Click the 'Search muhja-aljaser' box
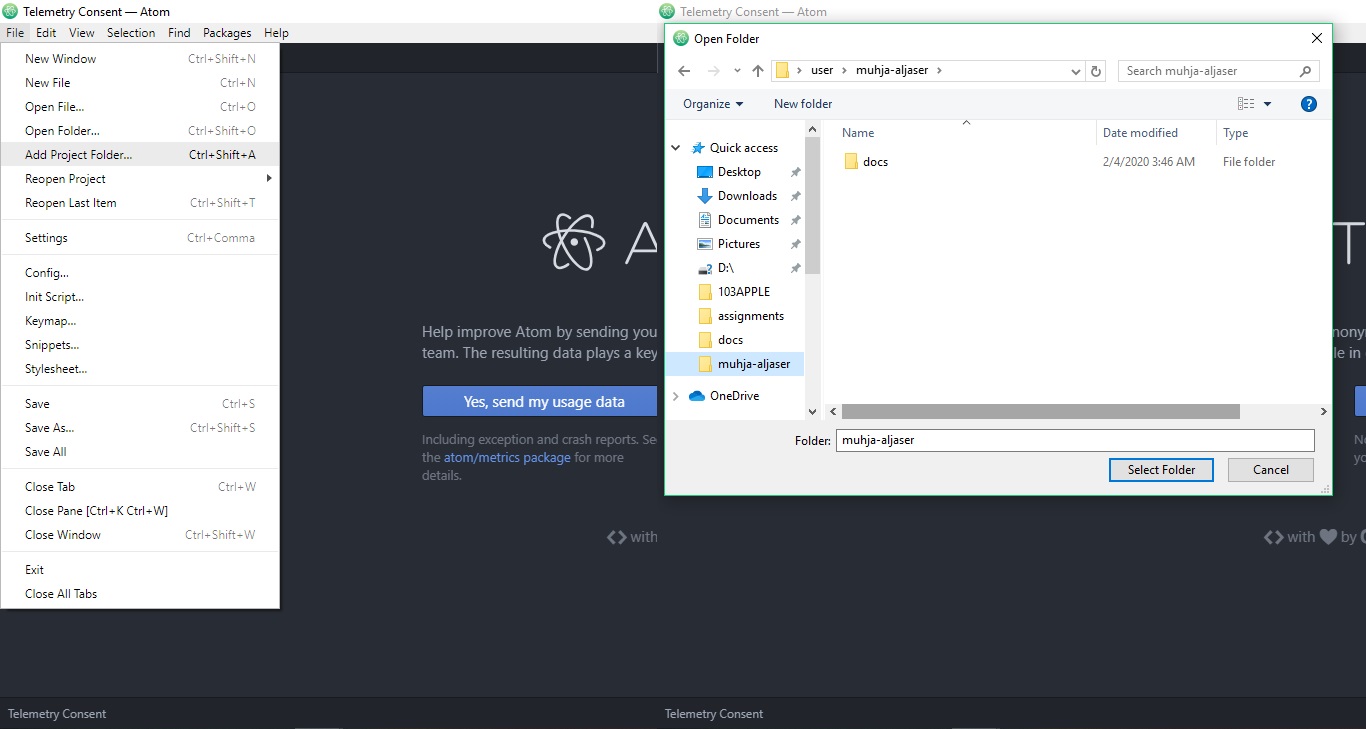This screenshot has height=729, width=1366. point(1218,71)
